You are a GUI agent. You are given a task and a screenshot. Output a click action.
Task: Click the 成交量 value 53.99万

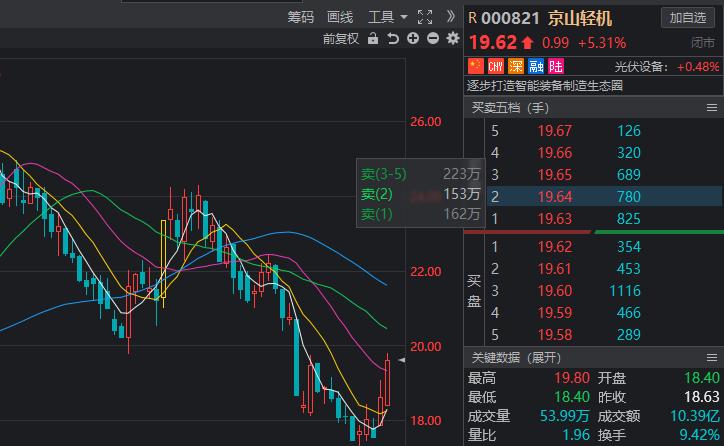[564, 416]
